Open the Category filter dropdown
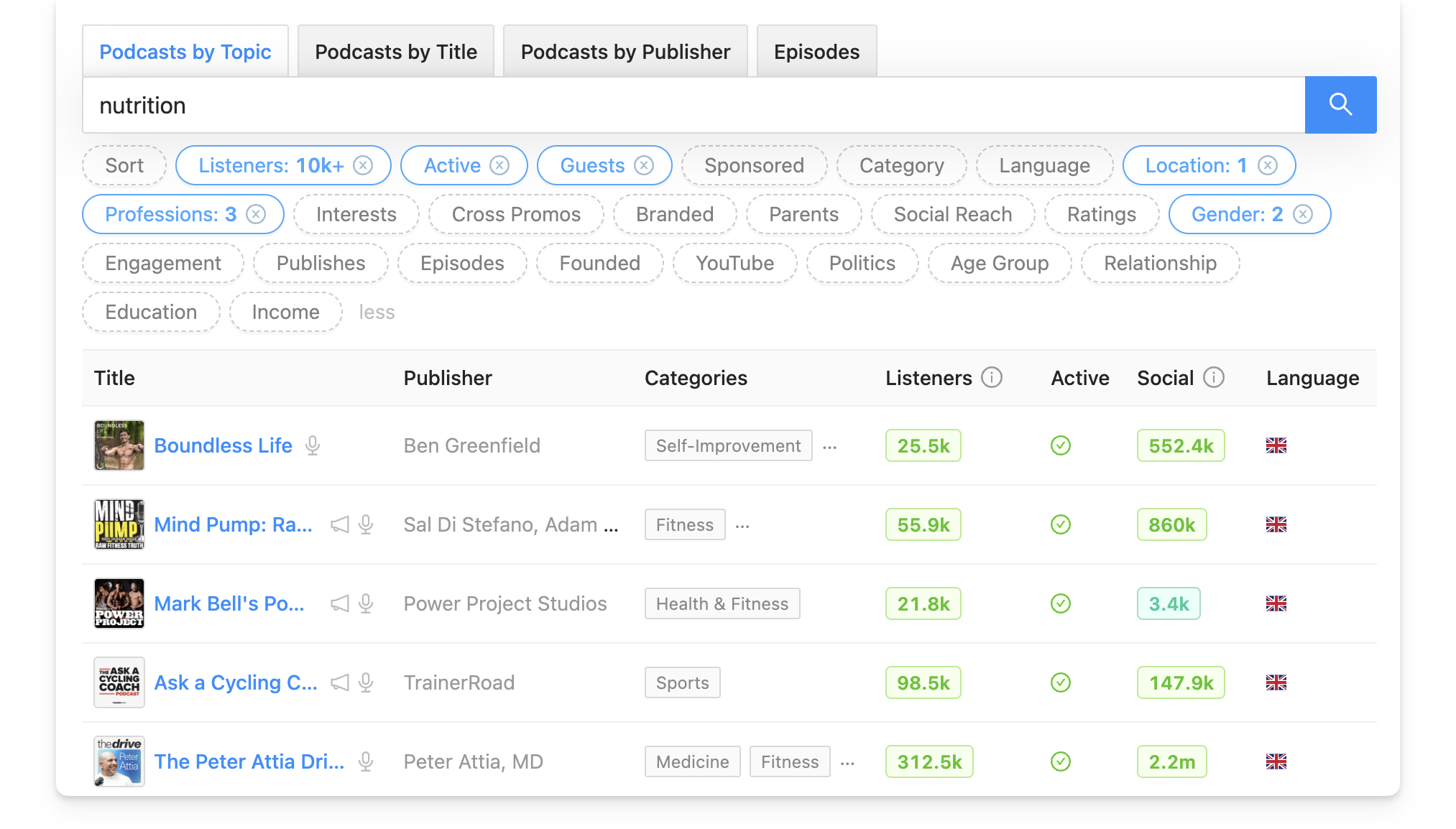The image size is (1456, 829). coord(901,166)
